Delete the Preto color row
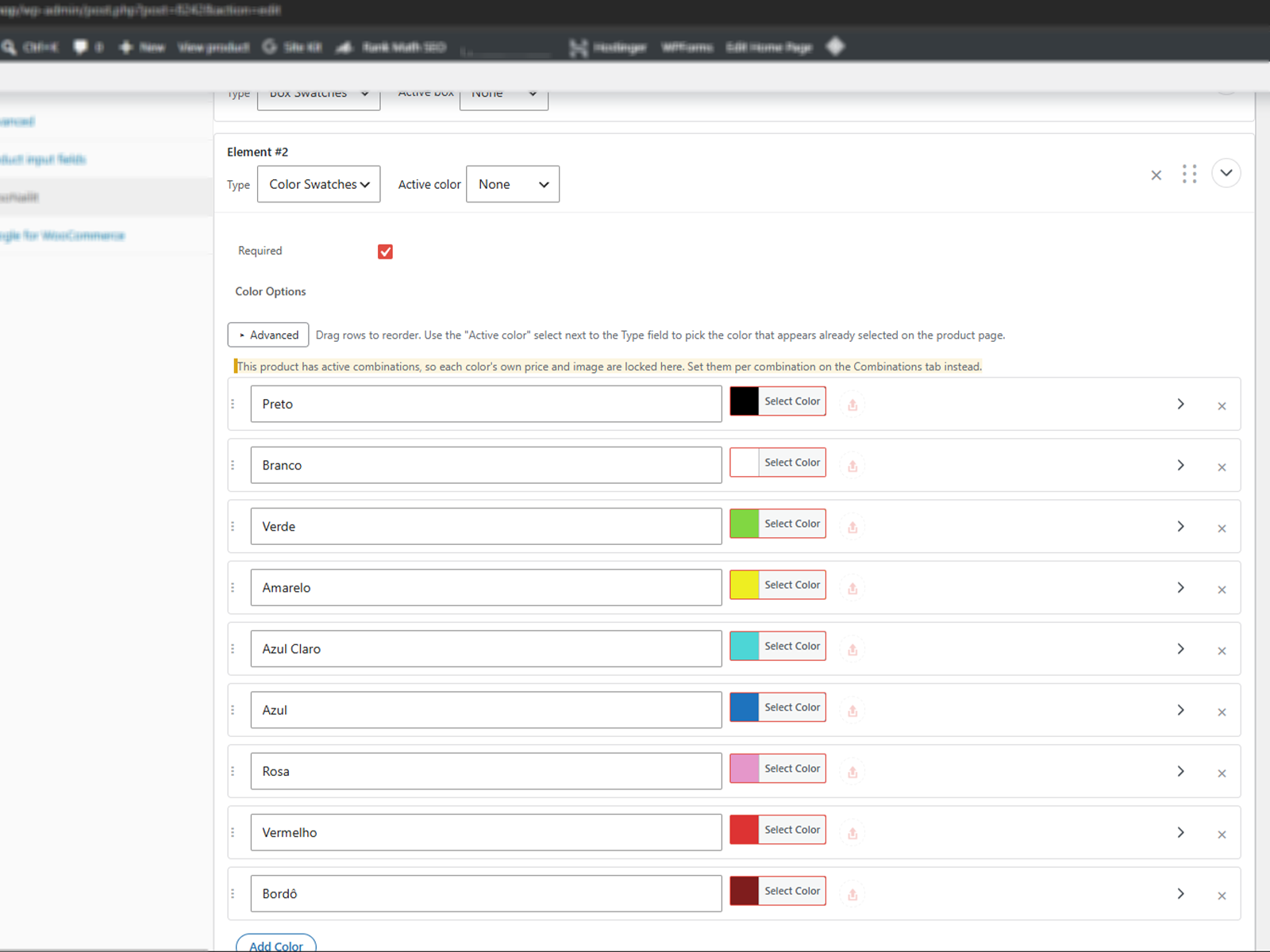This screenshot has width=1270, height=952. [x=1222, y=406]
